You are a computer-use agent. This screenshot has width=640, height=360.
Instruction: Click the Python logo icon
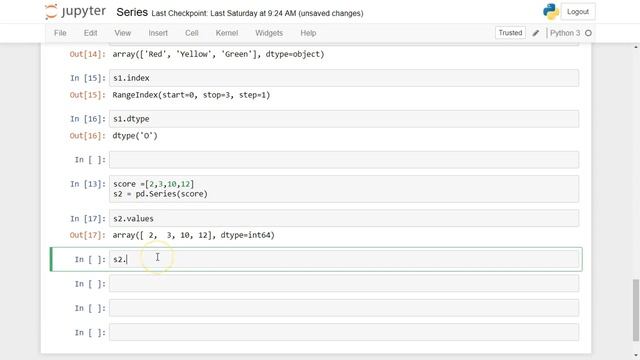coord(551,12)
